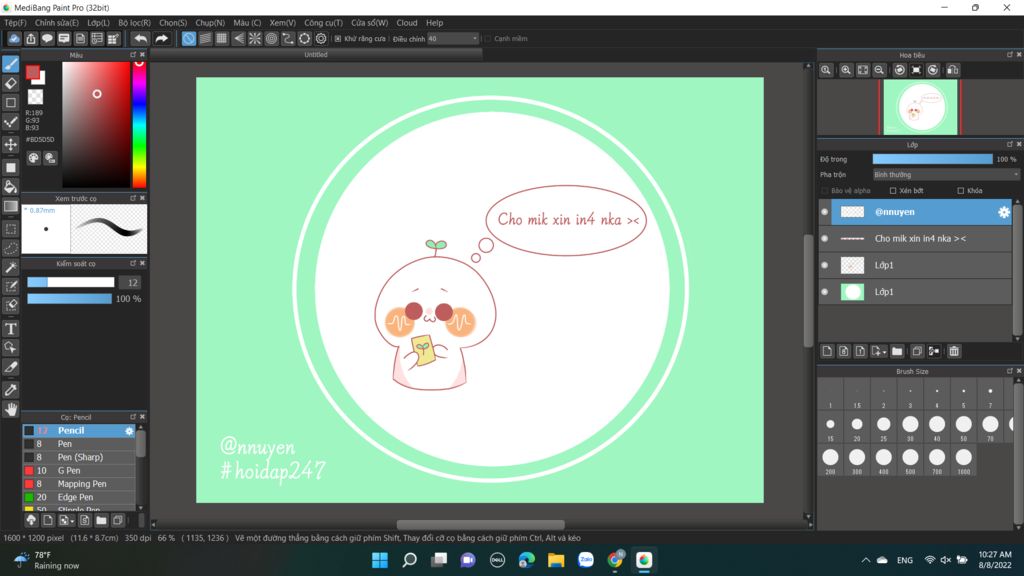Select the Eyedropper tool
This screenshot has width=1024, height=576.
[x=10, y=390]
